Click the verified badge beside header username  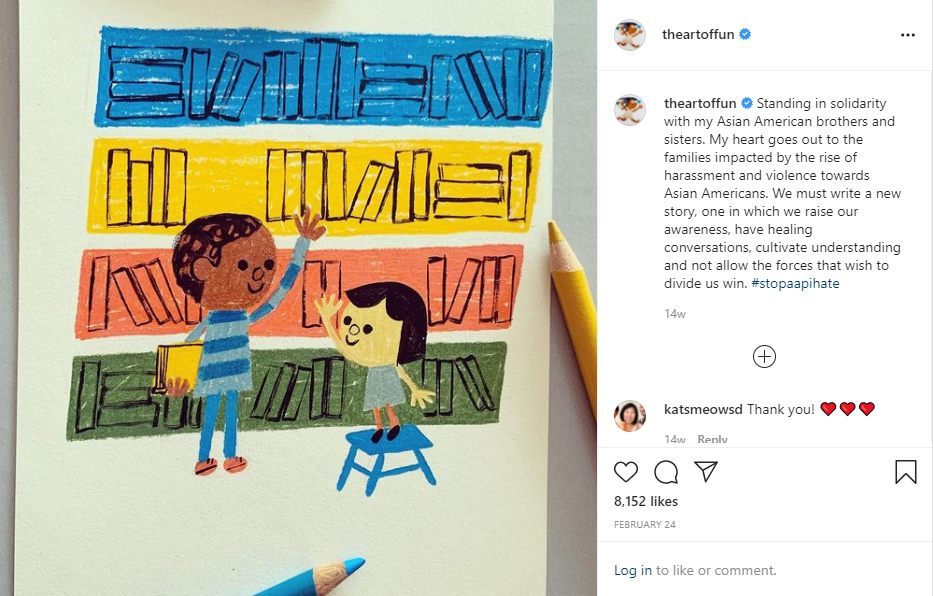pyautogui.click(x=744, y=34)
